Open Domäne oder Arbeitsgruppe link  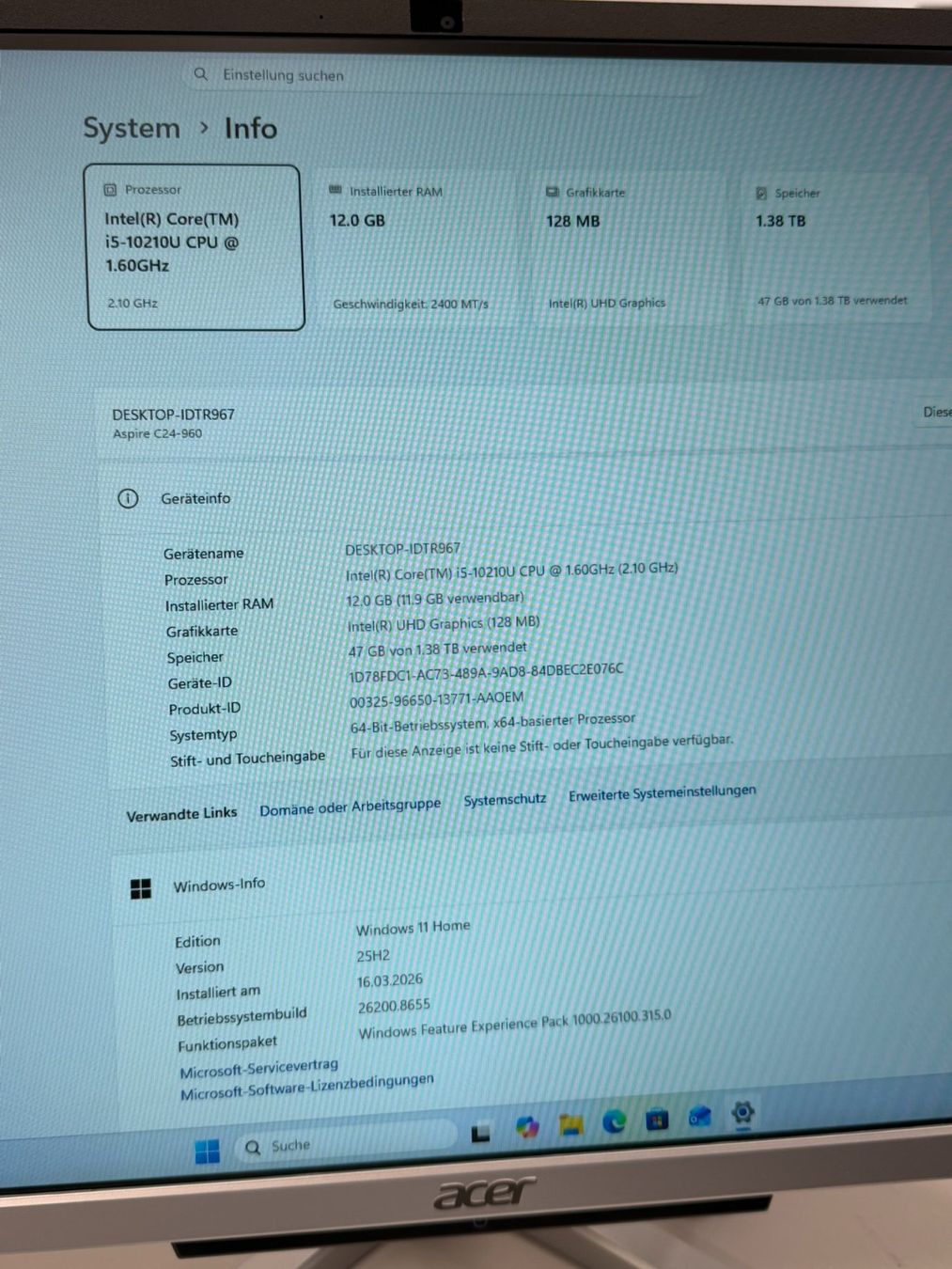coord(351,807)
